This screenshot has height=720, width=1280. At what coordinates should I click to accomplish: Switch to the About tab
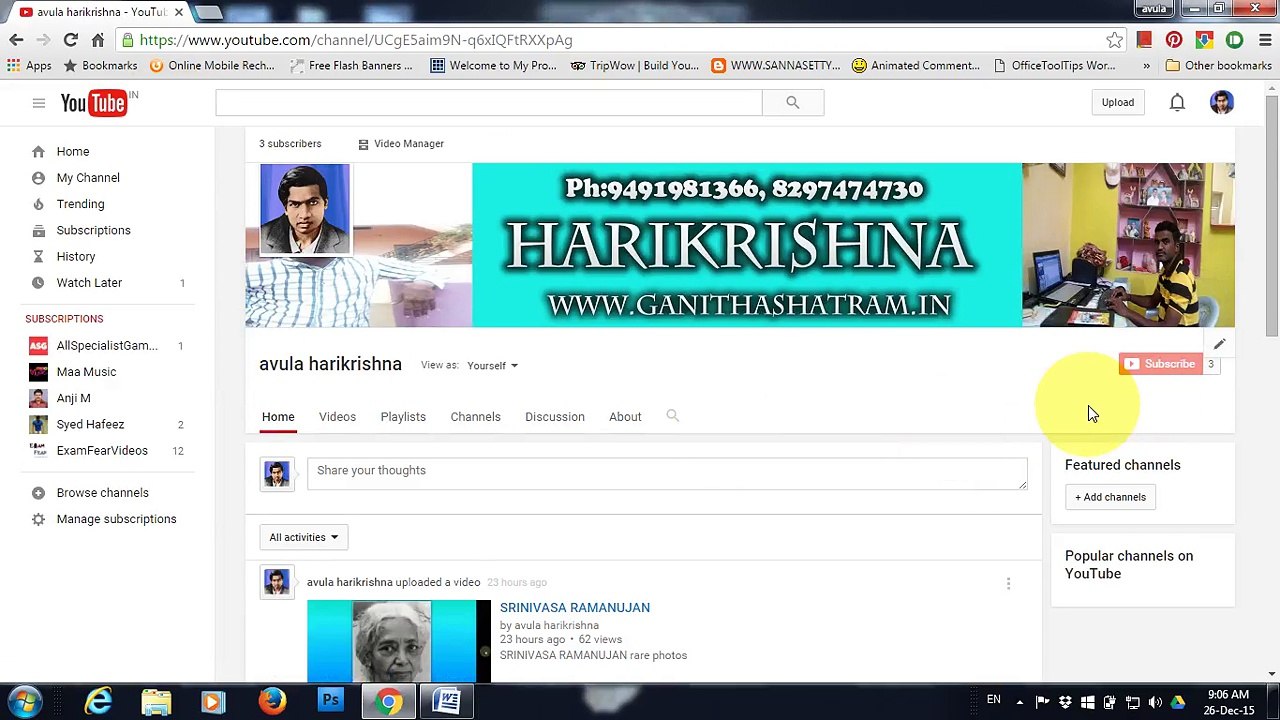[x=625, y=417]
